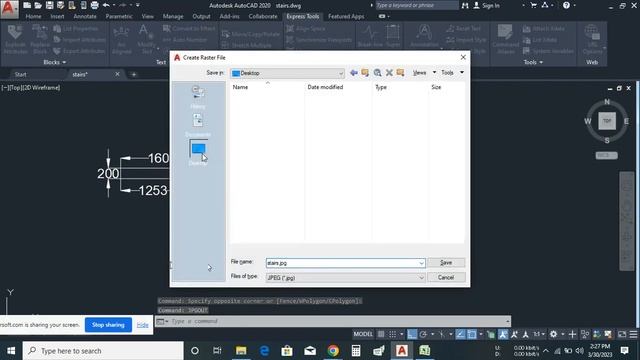Click Autodesk App Store cart icon
This screenshot has width=640, height=360.
533,5
